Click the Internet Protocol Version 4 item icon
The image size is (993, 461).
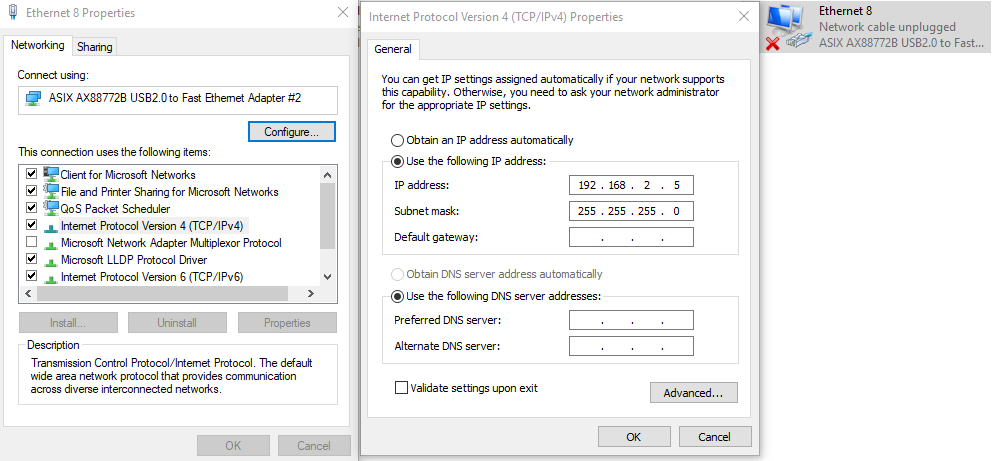(51, 226)
